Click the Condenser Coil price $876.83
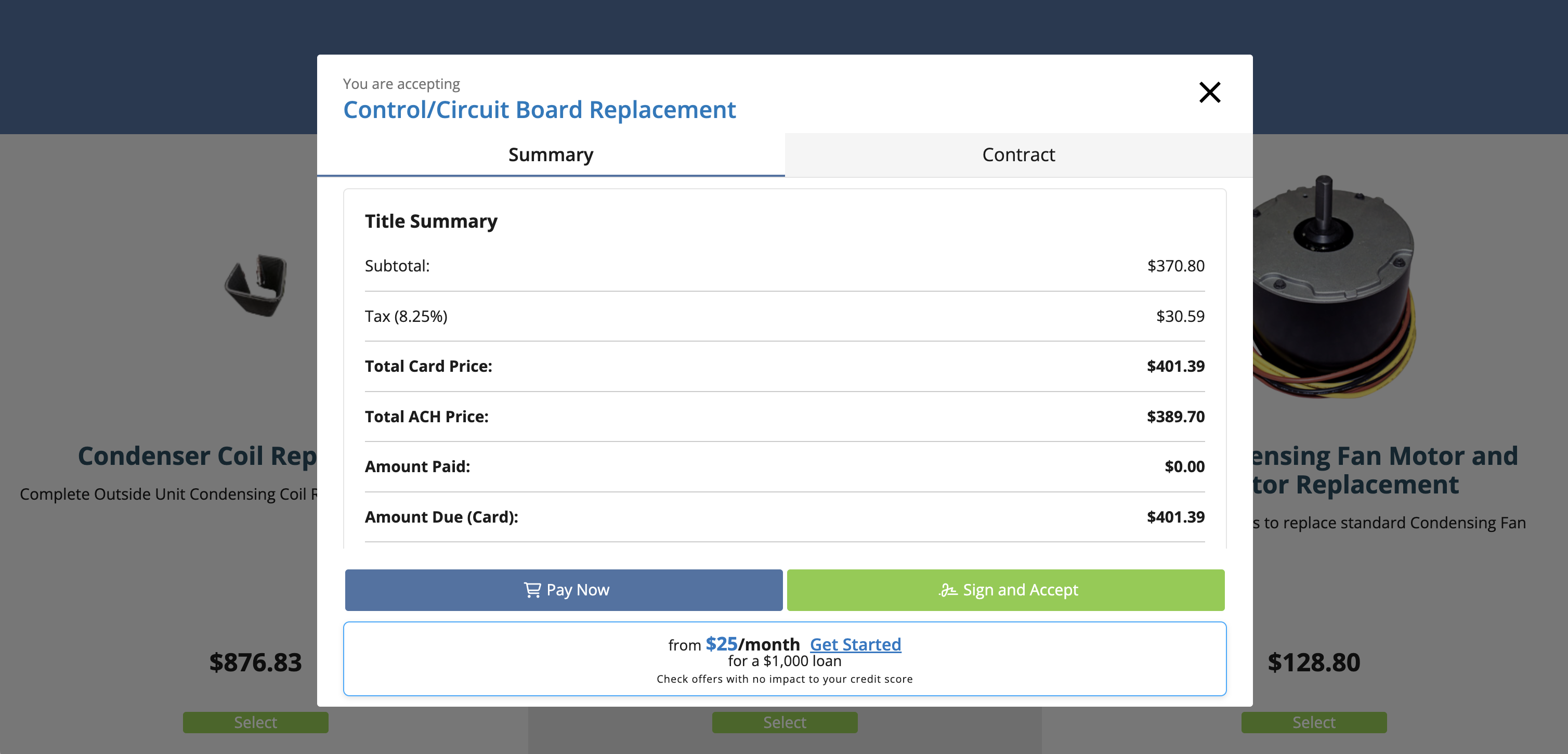The width and height of the screenshot is (1568, 754). click(256, 662)
